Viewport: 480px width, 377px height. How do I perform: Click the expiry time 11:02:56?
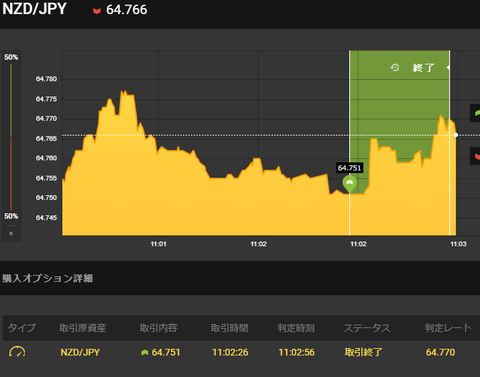(296, 352)
